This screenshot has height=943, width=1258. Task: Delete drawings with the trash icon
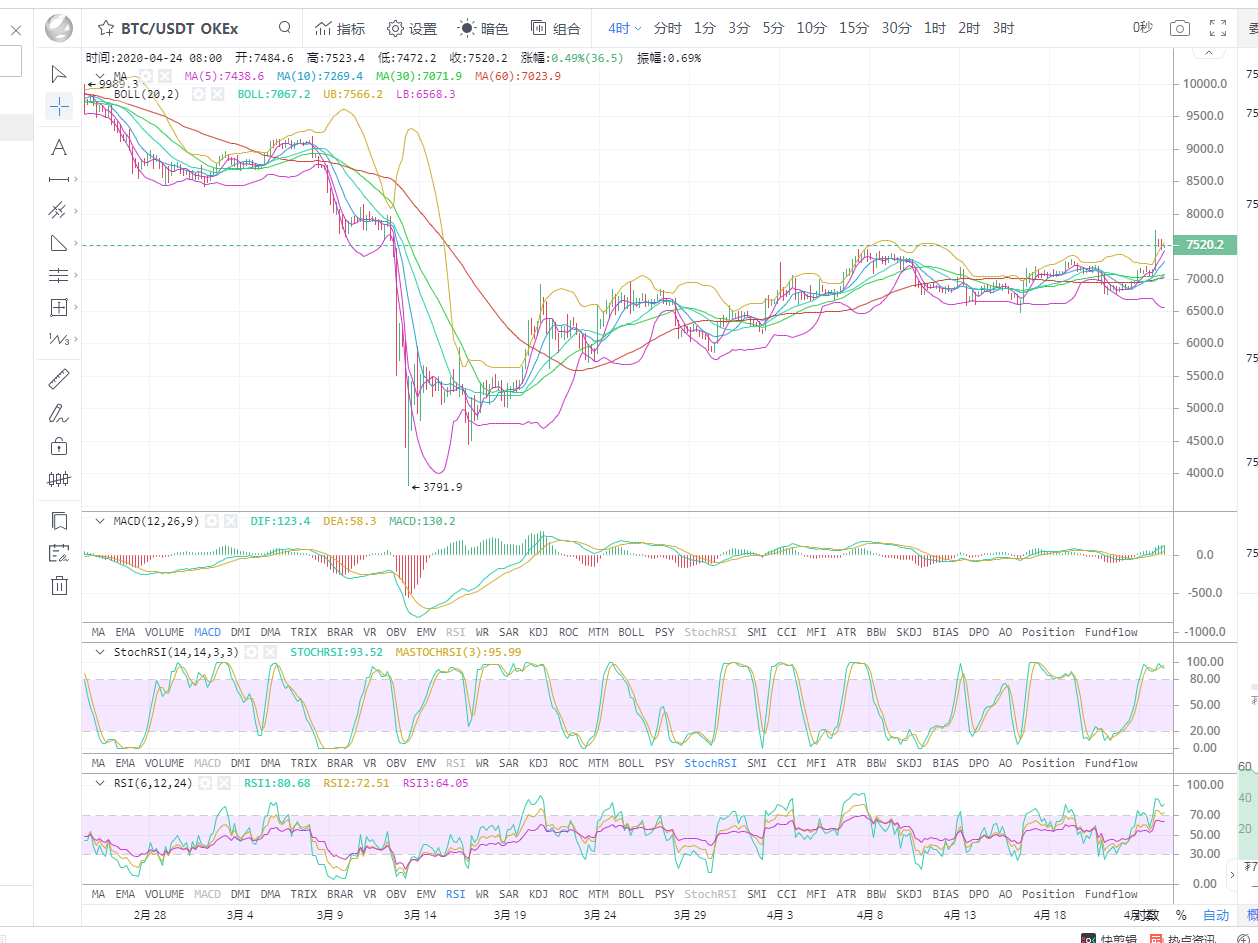pos(59,585)
